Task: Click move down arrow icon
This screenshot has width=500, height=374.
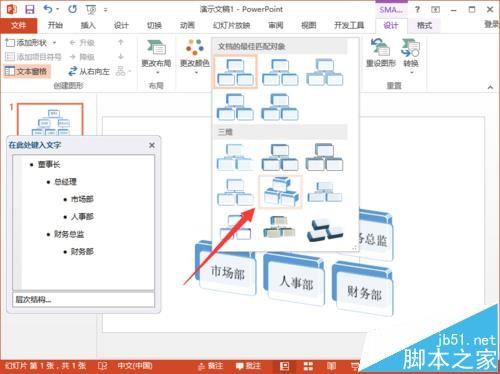Action: tap(121, 56)
